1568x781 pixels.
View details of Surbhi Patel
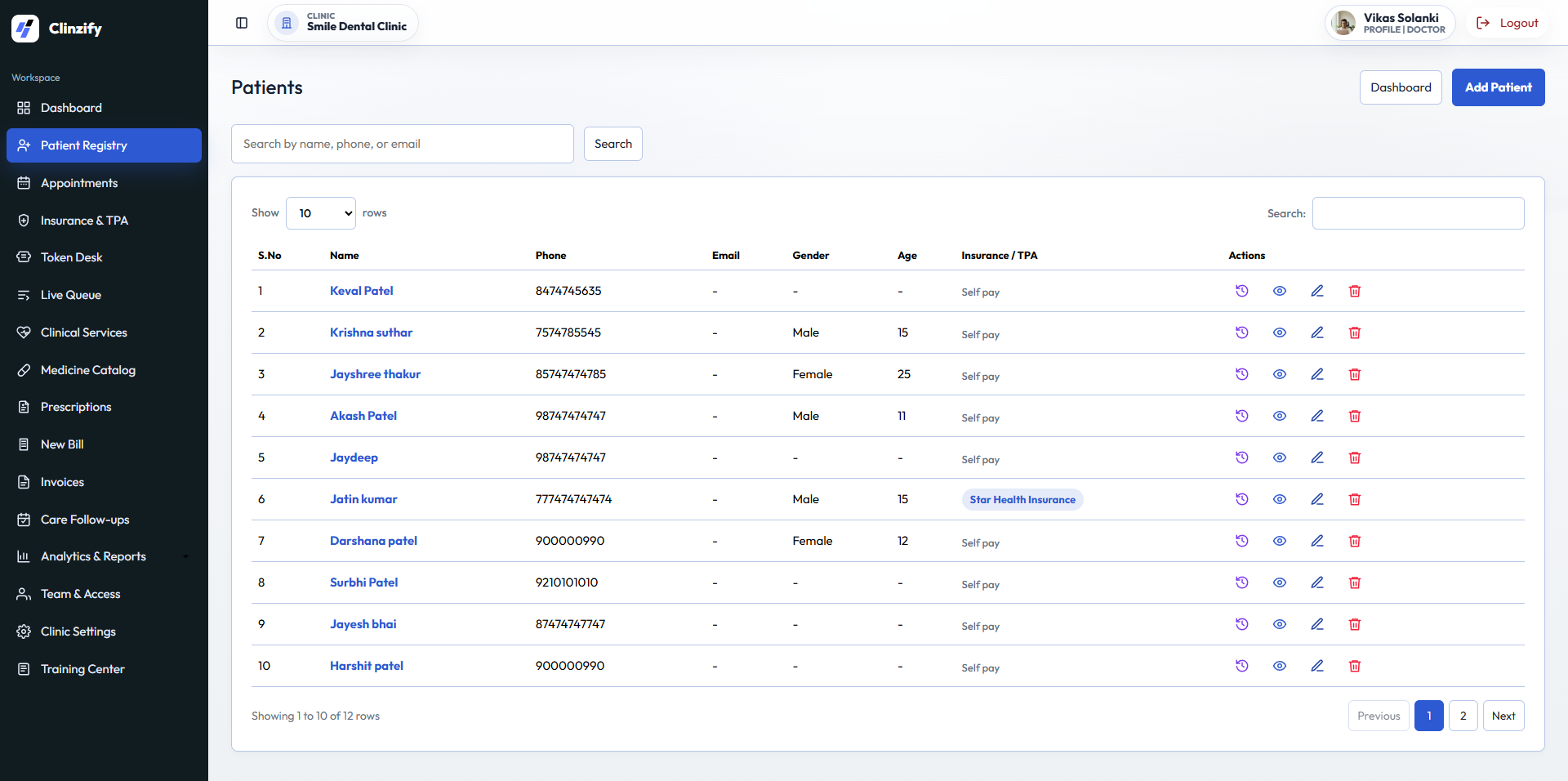[x=1279, y=582]
